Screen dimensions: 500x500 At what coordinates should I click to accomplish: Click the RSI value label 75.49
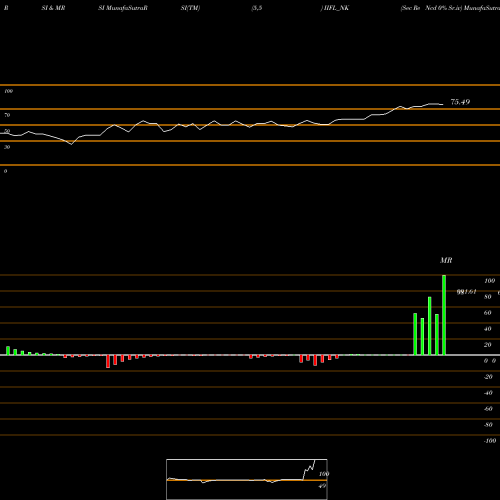[x=460, y=102]
